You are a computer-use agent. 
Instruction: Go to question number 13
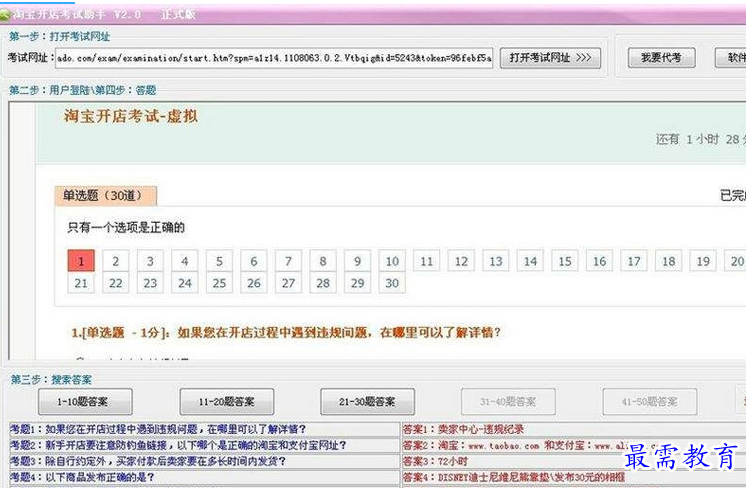tap(496, 261)
